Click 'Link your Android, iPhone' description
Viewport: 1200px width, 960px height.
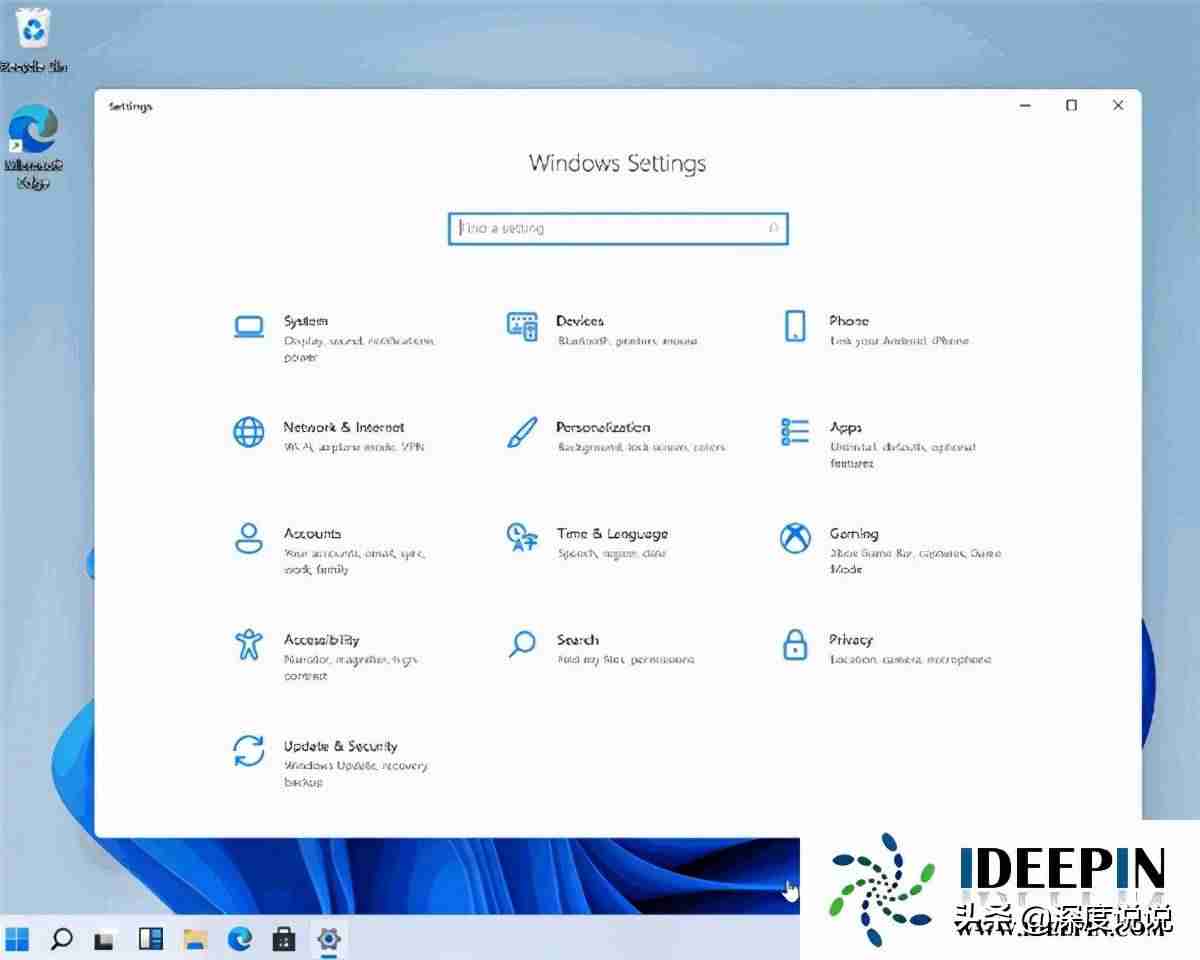899,341
